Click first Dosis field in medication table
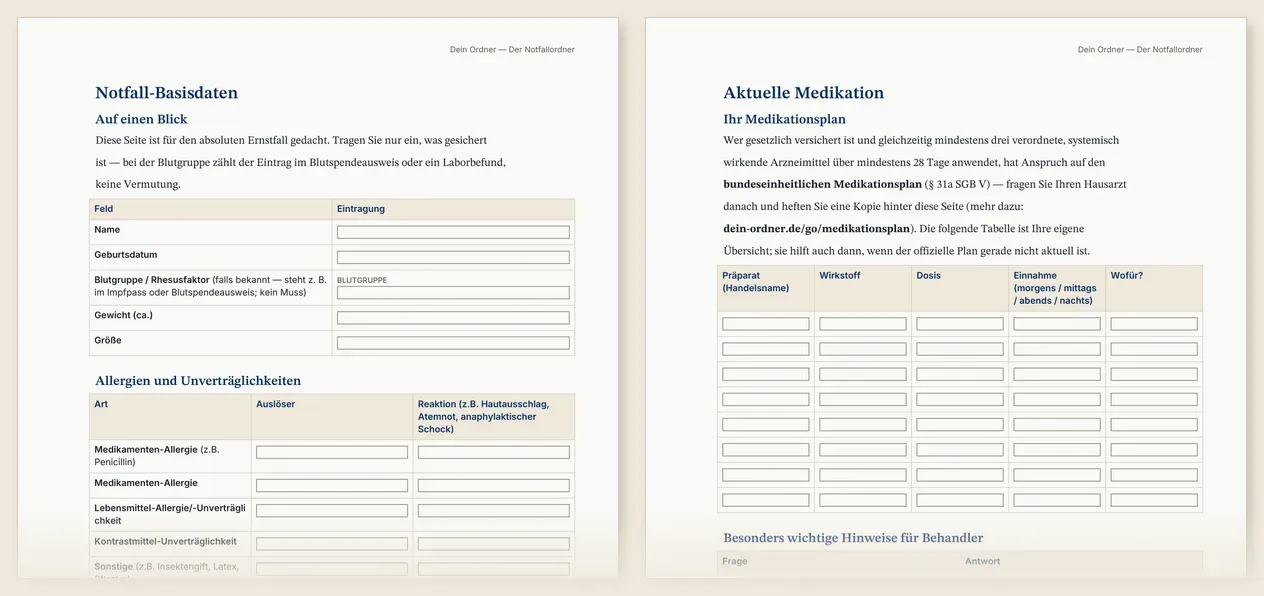This screenshot has width=1264, height=596. tap(960, 324)
